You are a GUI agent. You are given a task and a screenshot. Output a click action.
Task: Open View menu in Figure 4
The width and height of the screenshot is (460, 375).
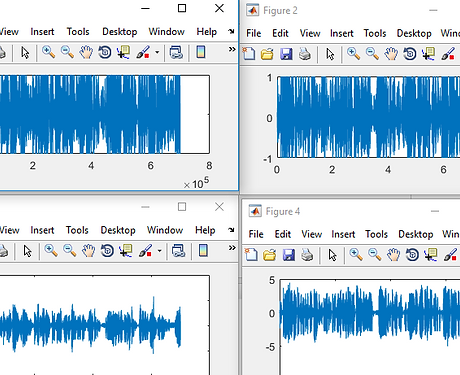pos(312,234)
